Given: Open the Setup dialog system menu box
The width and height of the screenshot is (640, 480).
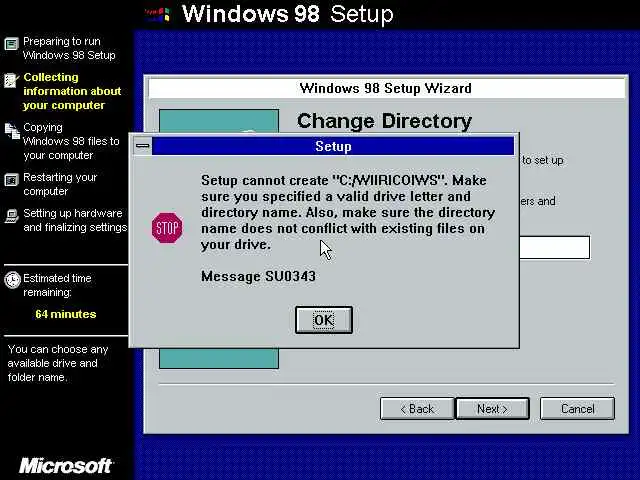Looking at the screenshot, I should click(142, 146).
